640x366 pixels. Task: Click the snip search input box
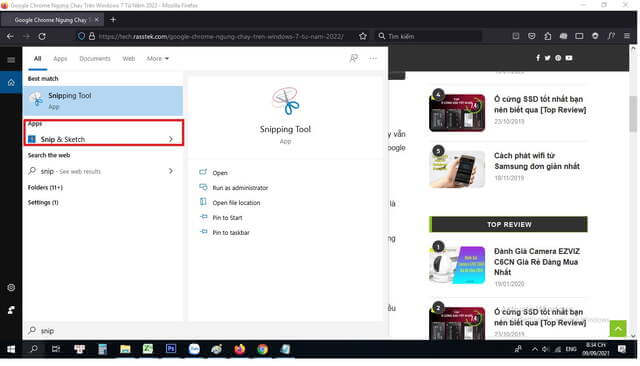pyautogui.click(x=204, y=331)
